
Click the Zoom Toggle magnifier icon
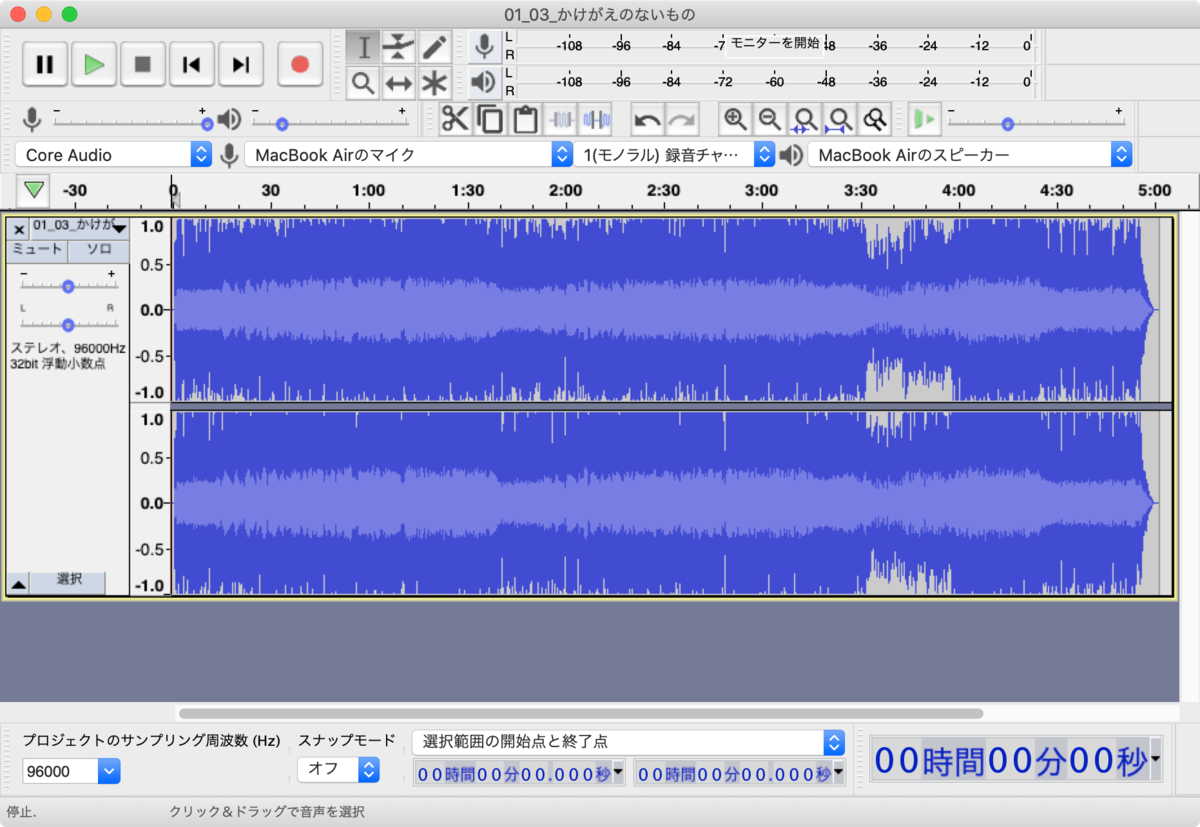click(x=876, y=120)
